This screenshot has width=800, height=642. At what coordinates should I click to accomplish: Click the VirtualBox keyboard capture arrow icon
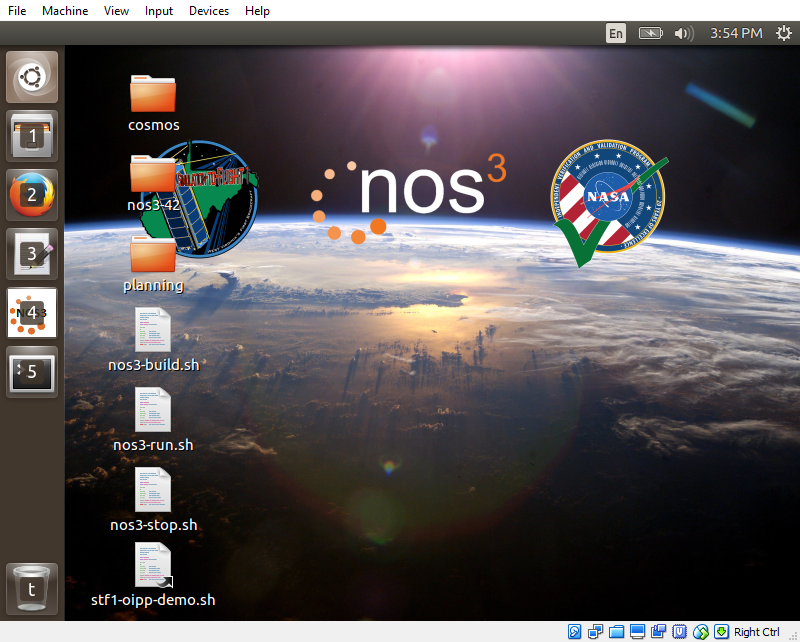click(721, 632)
